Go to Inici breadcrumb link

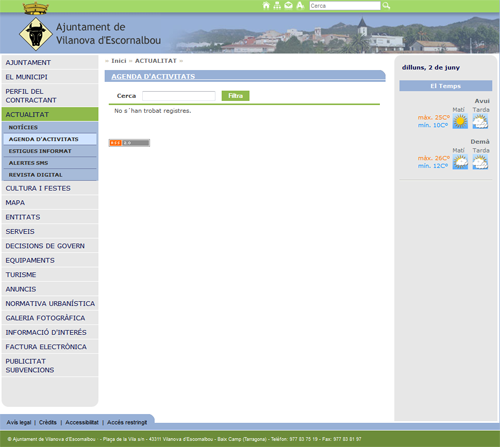[119, 61]
